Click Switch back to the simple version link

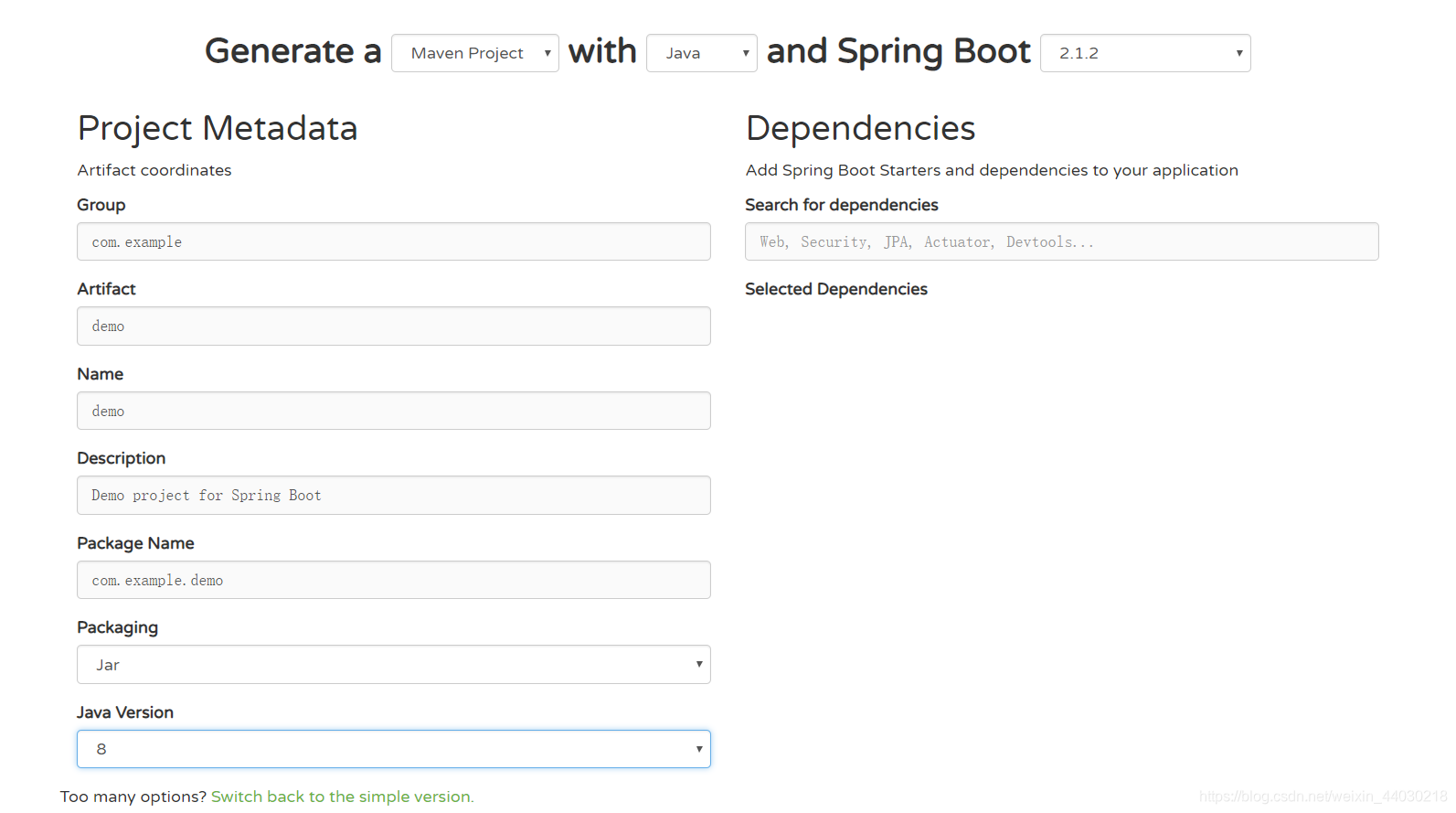pos(343,797)
